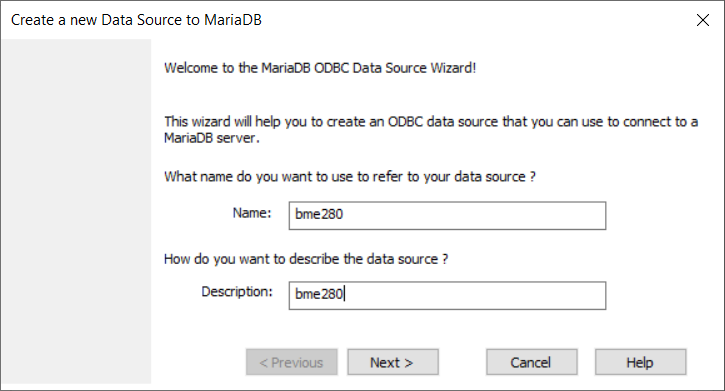Image resolution: width=725 pixels, height=391 pixels.
Task: Click the "Welcome to the MariaDB ODBC Data Source Wizard!" heading
Action: coord(320,68)
